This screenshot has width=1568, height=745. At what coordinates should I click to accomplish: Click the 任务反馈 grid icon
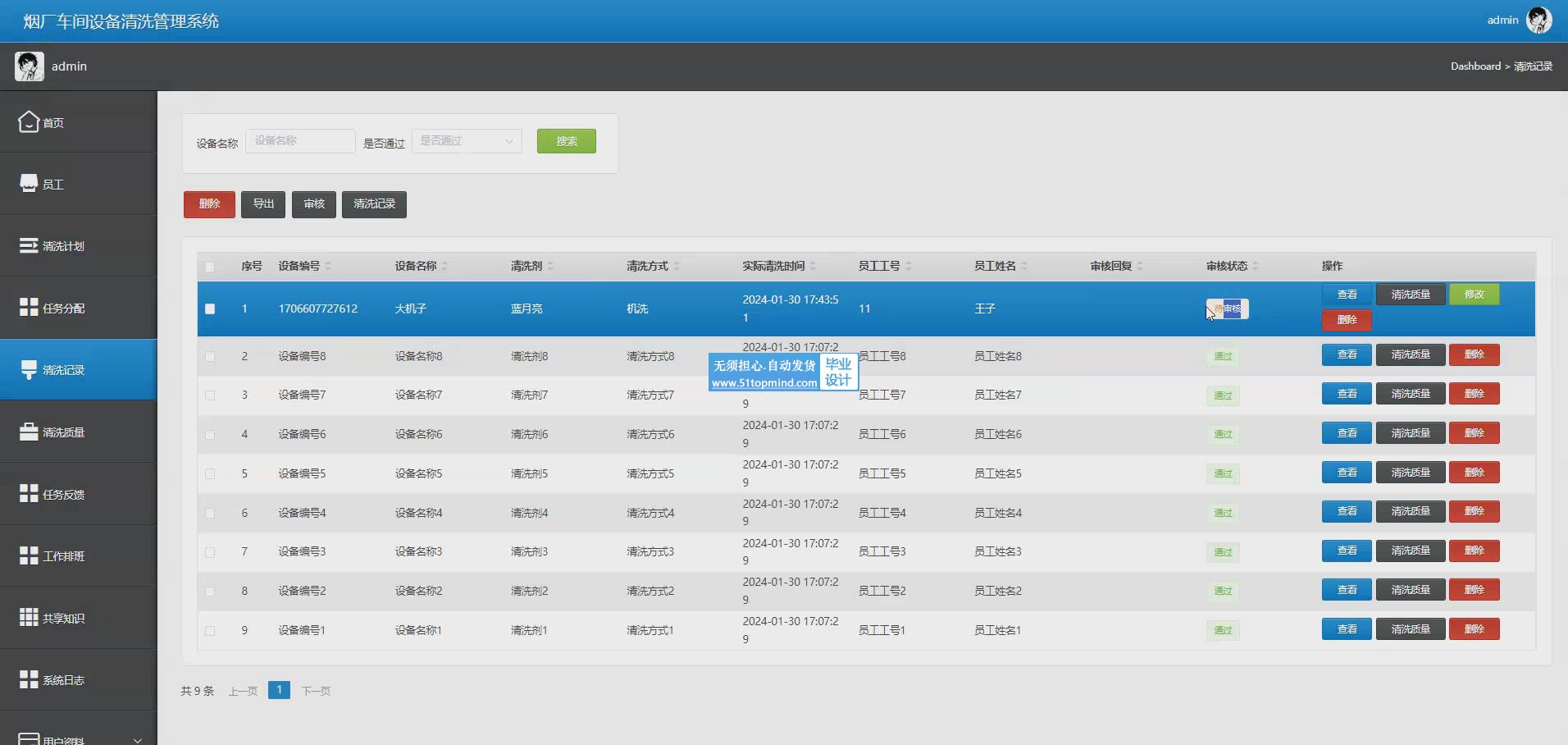(29, 493)
